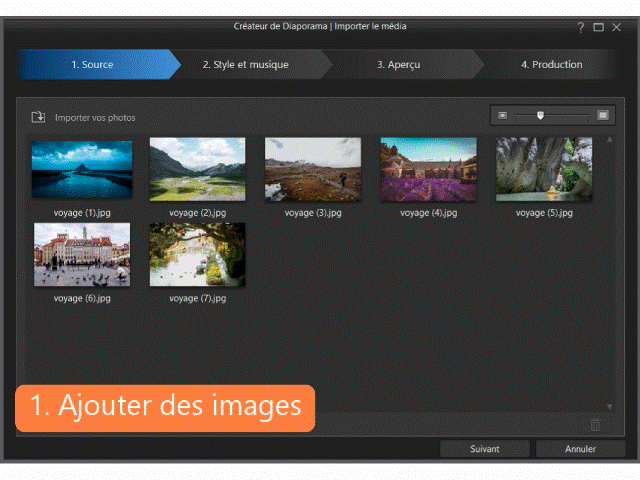This screenshot has width=640, height=480.
Task: Select the voyage (1).jpg thumbnail
Action: 82,169
